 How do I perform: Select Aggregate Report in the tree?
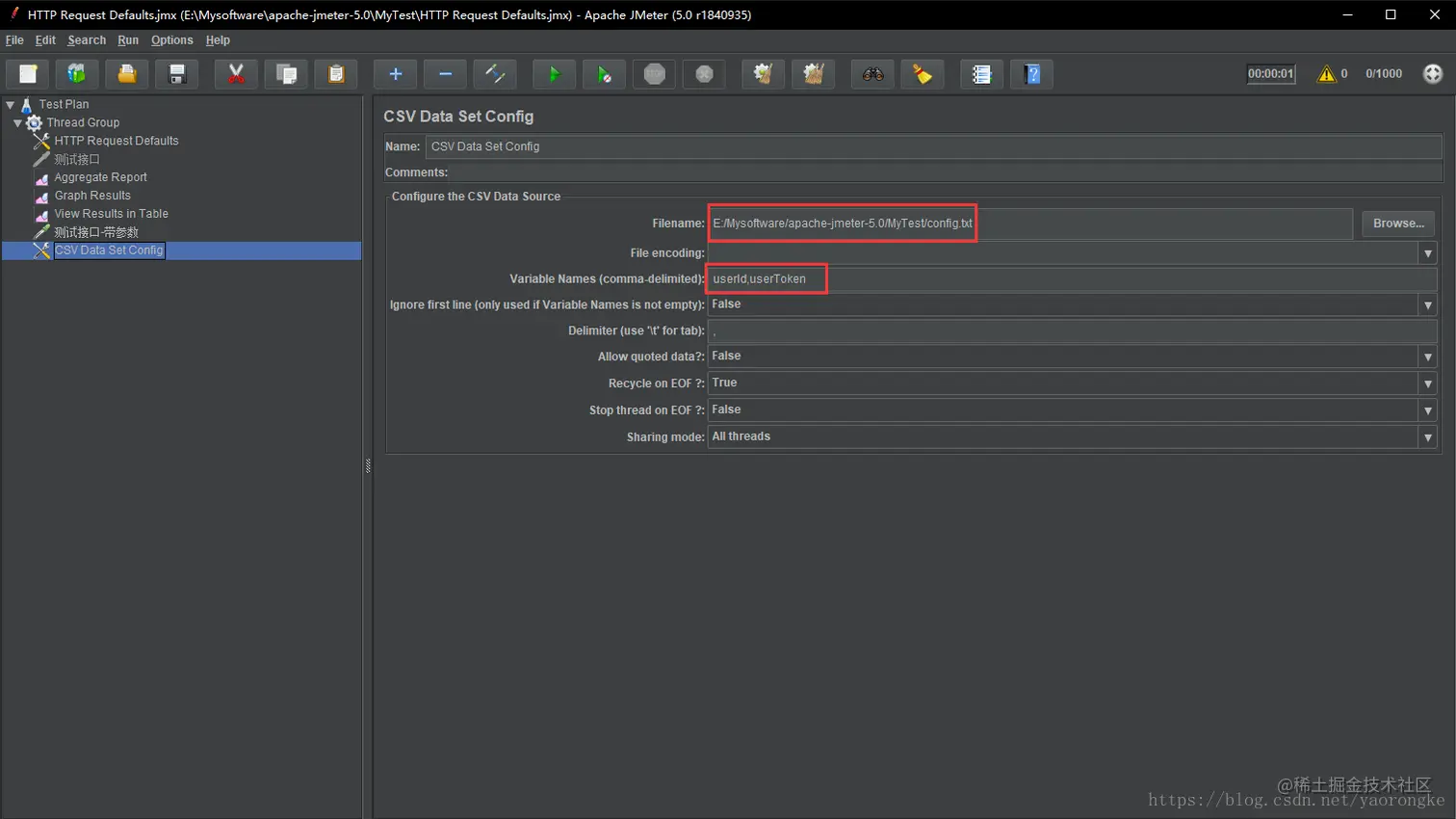pyautogui.click(x=100, y=177)
